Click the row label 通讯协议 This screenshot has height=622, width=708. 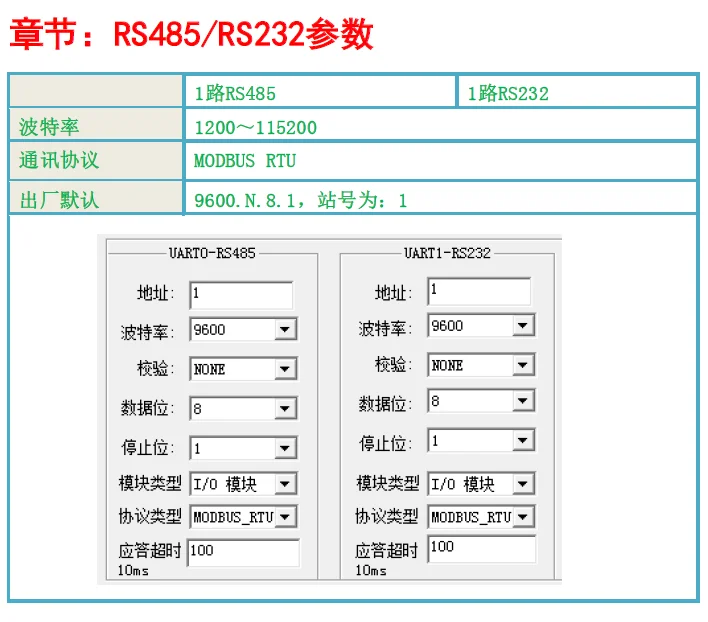coord(59,160)
